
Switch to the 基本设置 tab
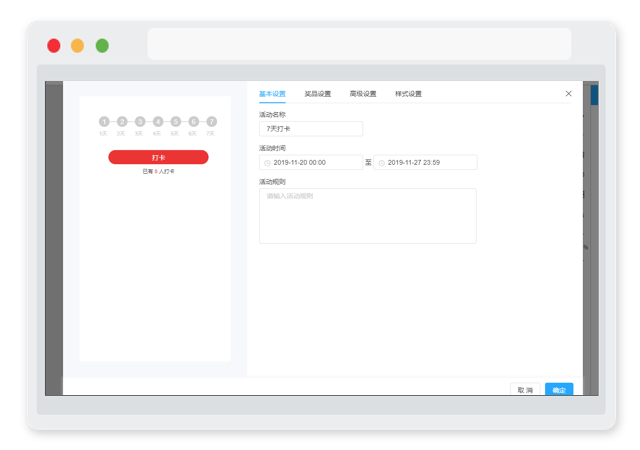tap(272, 94)
